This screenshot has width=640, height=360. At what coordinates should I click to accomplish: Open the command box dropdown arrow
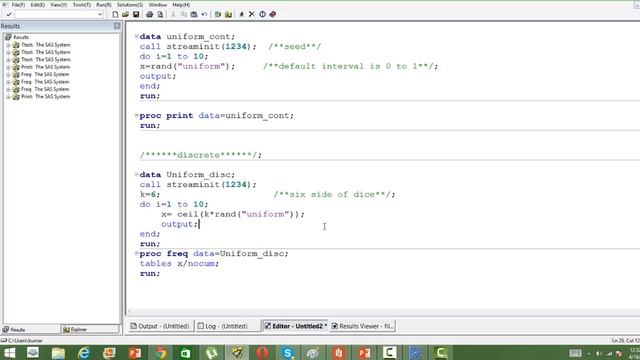click(100, 14)
